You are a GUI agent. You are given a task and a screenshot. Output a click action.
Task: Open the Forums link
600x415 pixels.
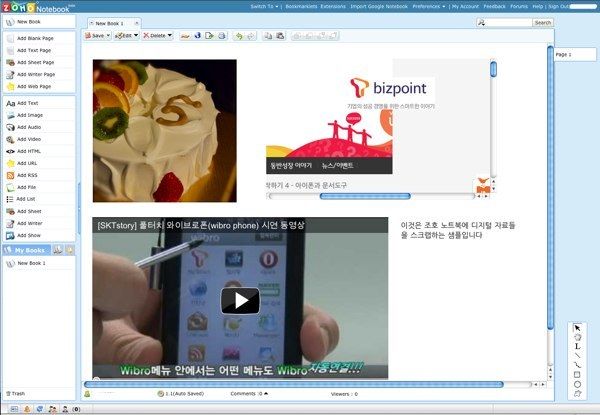(x=519, y=7)
